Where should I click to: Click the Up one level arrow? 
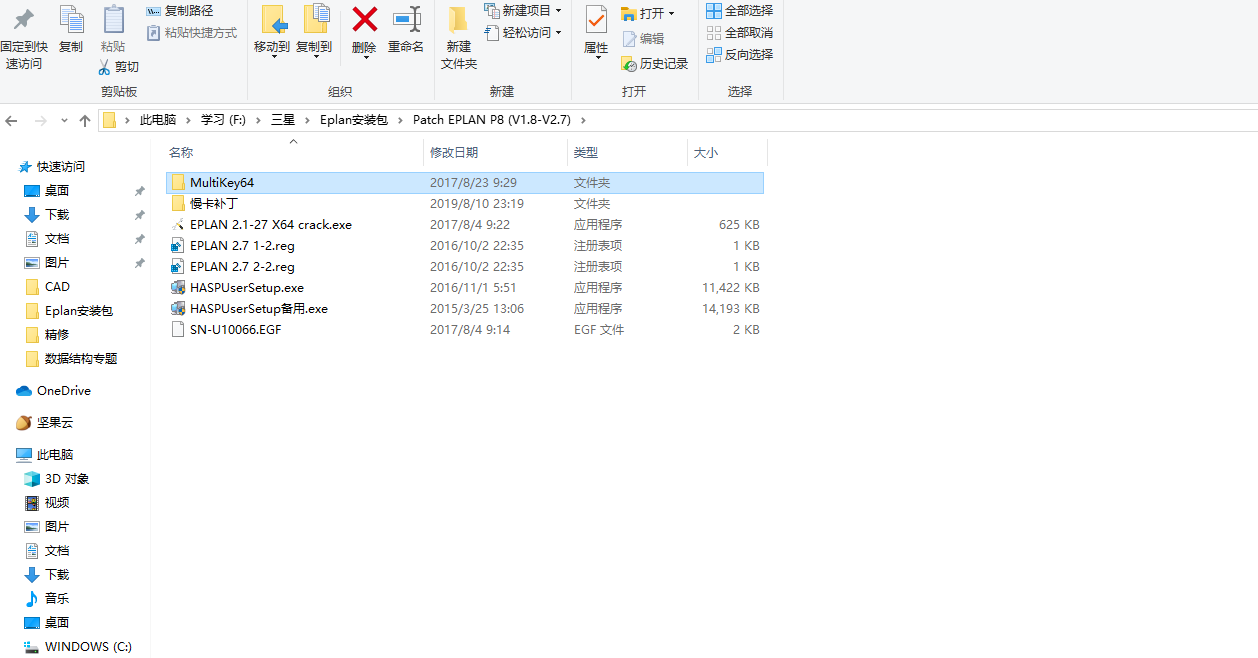85,120
